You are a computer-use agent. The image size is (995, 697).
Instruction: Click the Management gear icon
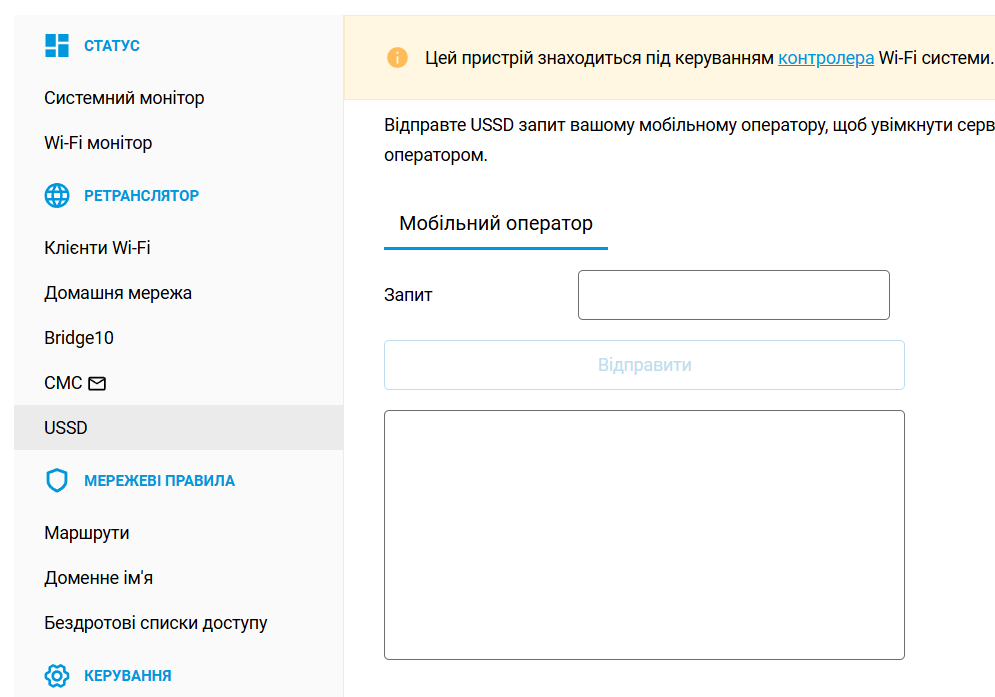tap(57, 675)
